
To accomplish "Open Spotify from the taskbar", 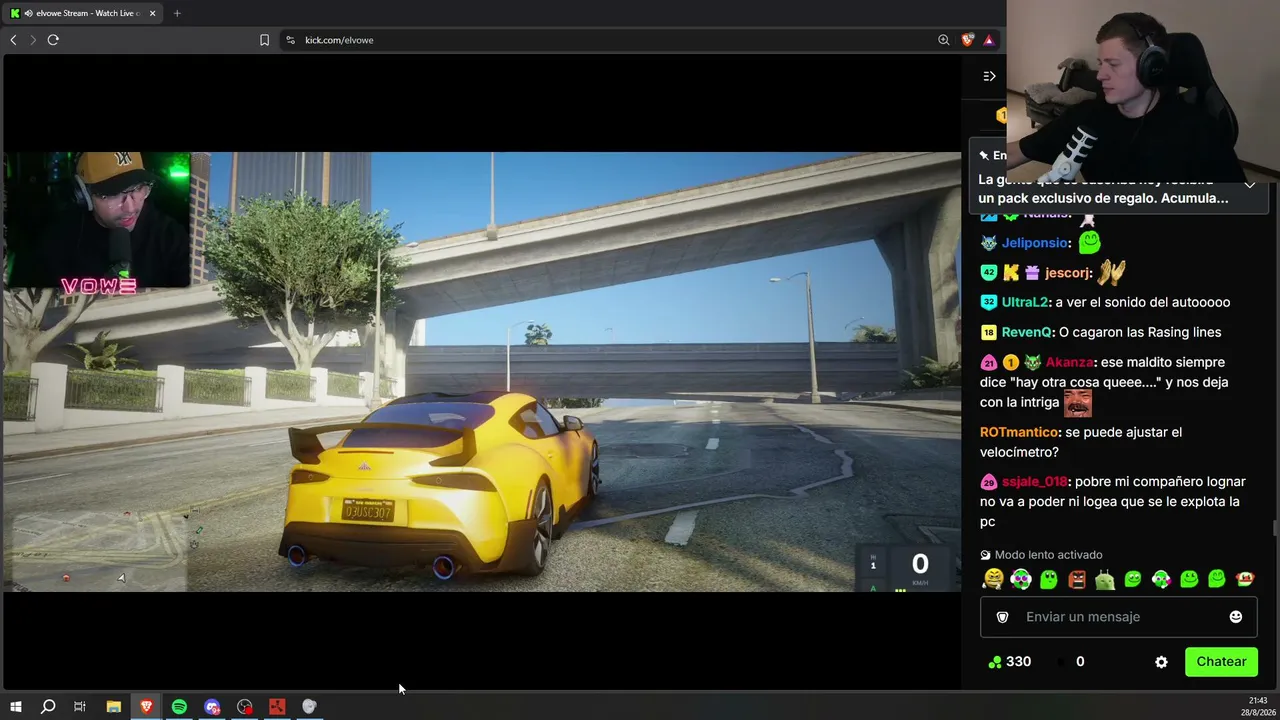I will (179, 707).
